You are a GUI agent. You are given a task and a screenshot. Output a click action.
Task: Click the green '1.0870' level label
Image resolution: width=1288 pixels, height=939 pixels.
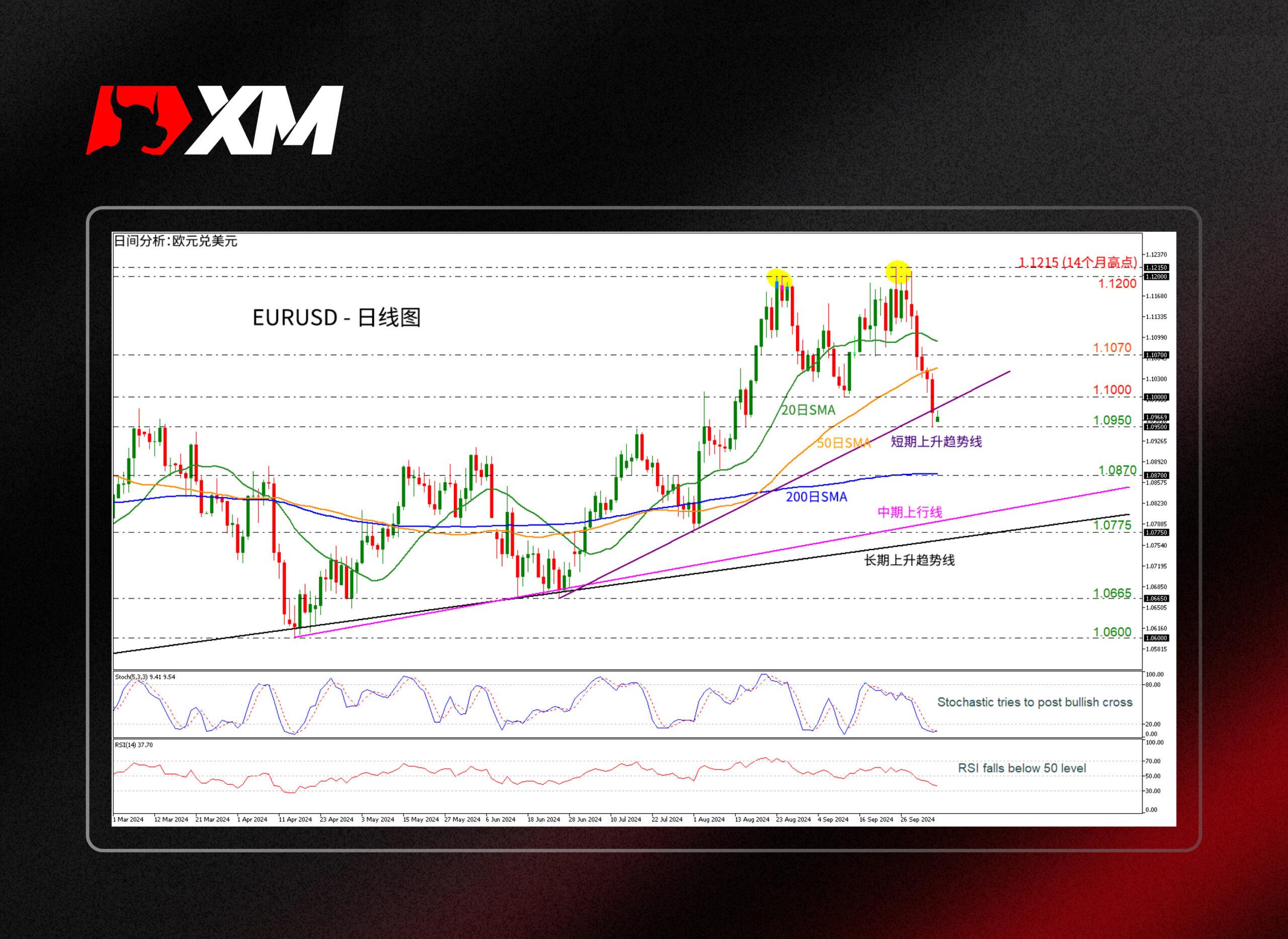(x=1117, y=470)
